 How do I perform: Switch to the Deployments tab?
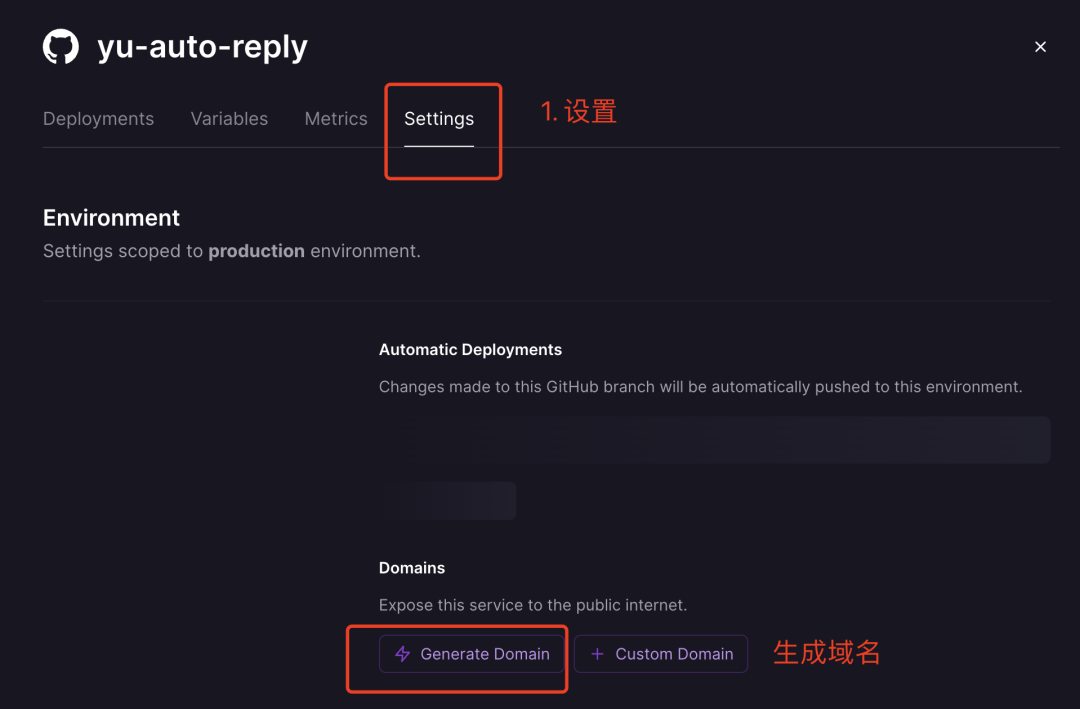coord(98,119)
